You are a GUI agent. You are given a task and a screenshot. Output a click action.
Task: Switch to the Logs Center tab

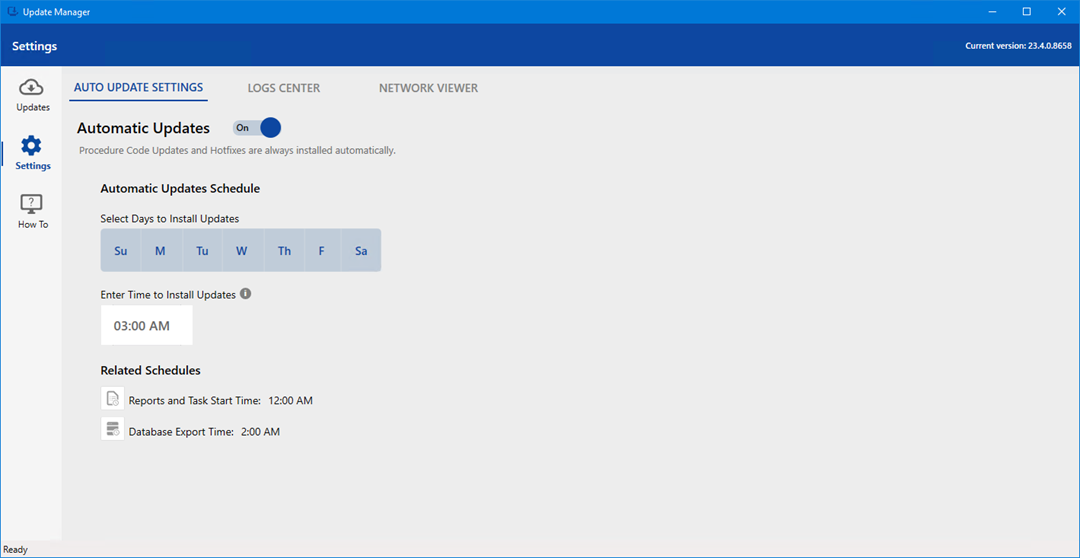coord(284,88)
